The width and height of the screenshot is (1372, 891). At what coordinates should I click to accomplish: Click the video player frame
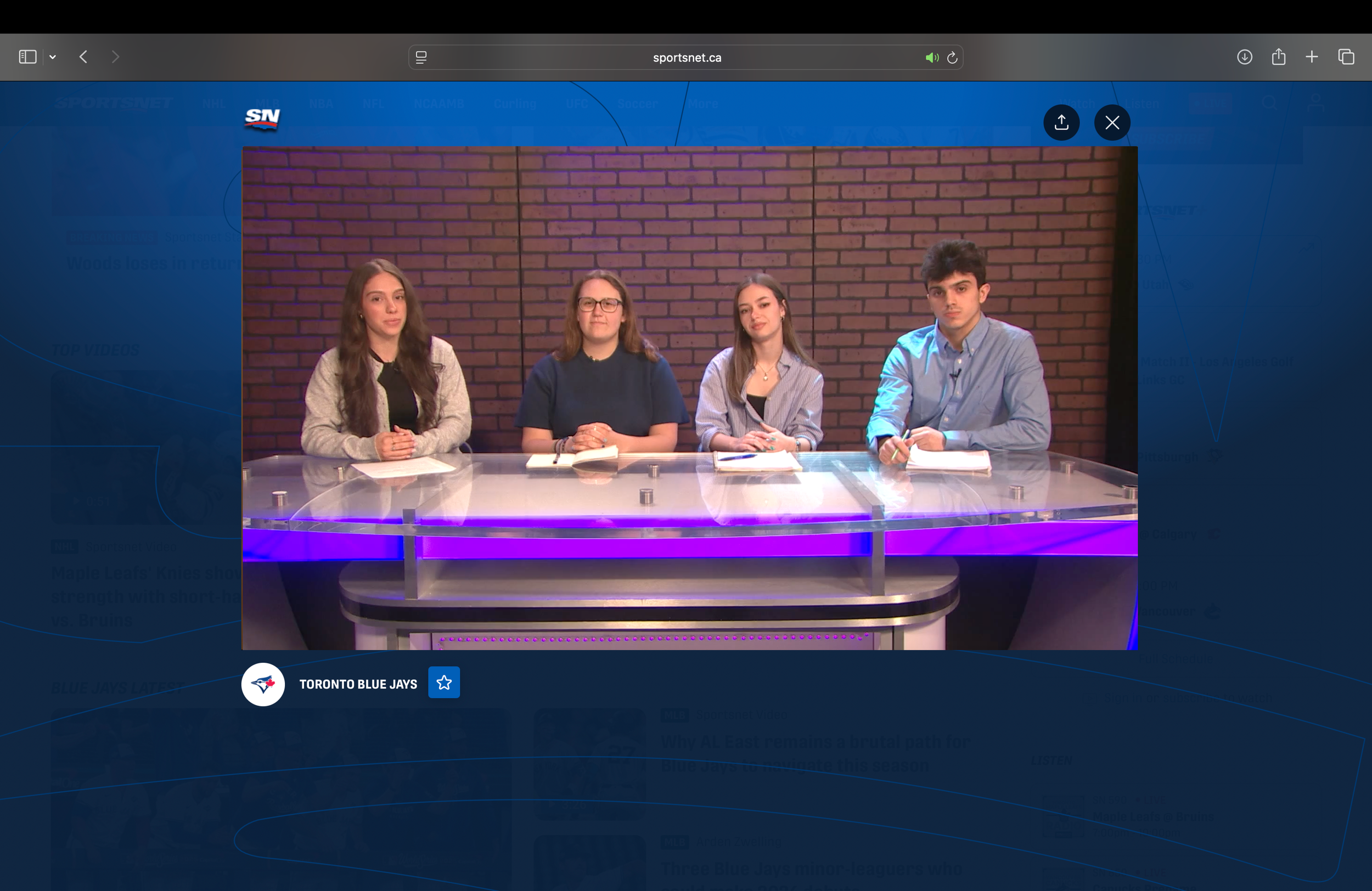click(x=689, y=398)
